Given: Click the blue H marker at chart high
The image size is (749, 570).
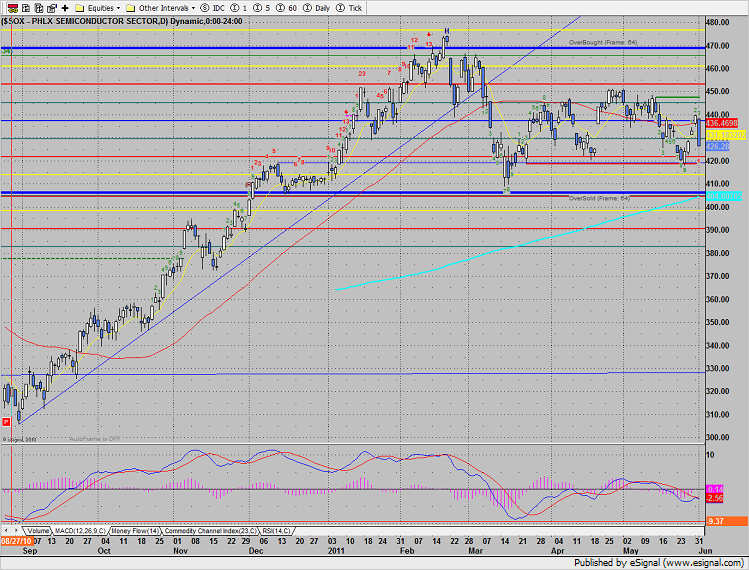Looking at the screenshot, I should point(447,31).
